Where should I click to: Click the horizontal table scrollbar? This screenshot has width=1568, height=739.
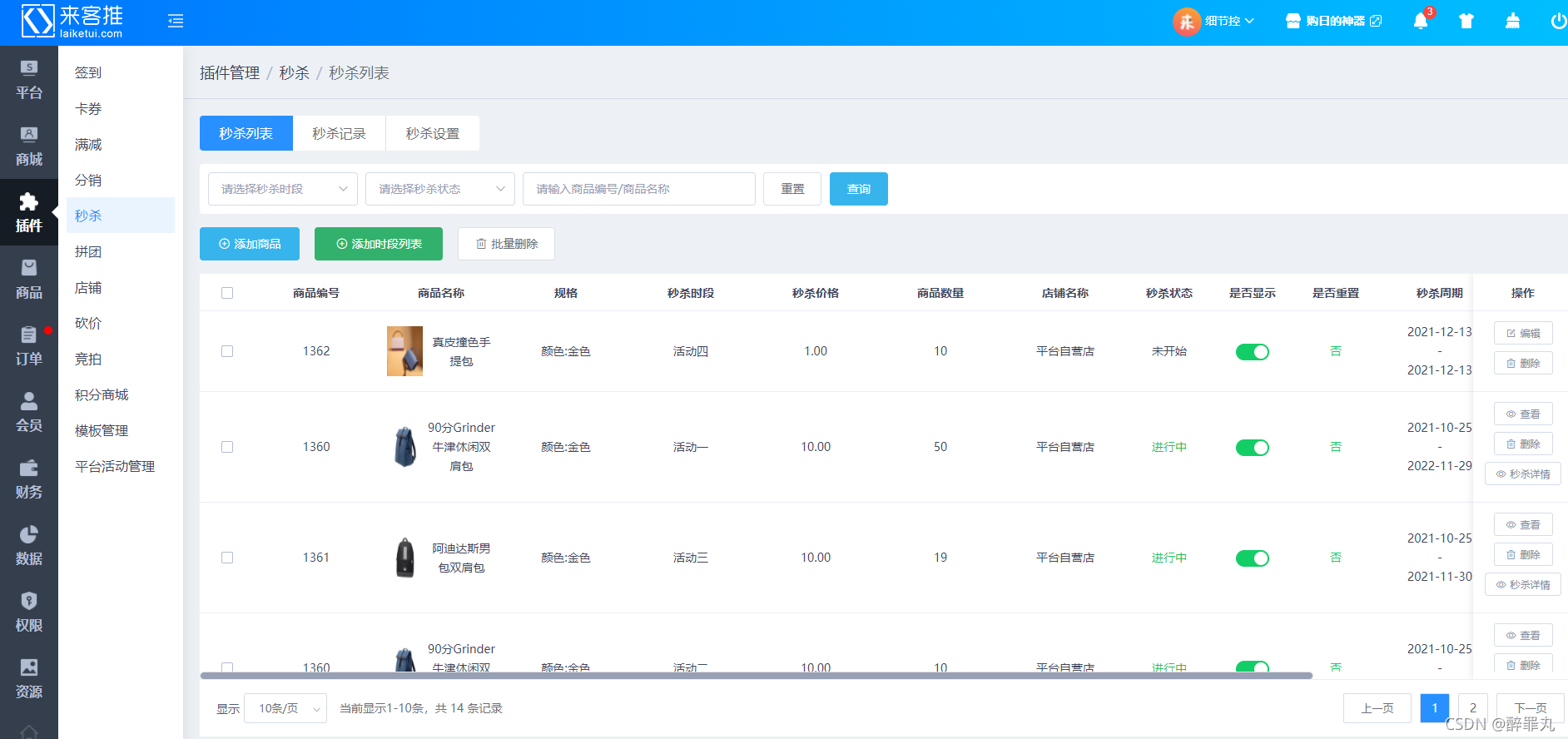pyautogui.click(x=756, y=676)
